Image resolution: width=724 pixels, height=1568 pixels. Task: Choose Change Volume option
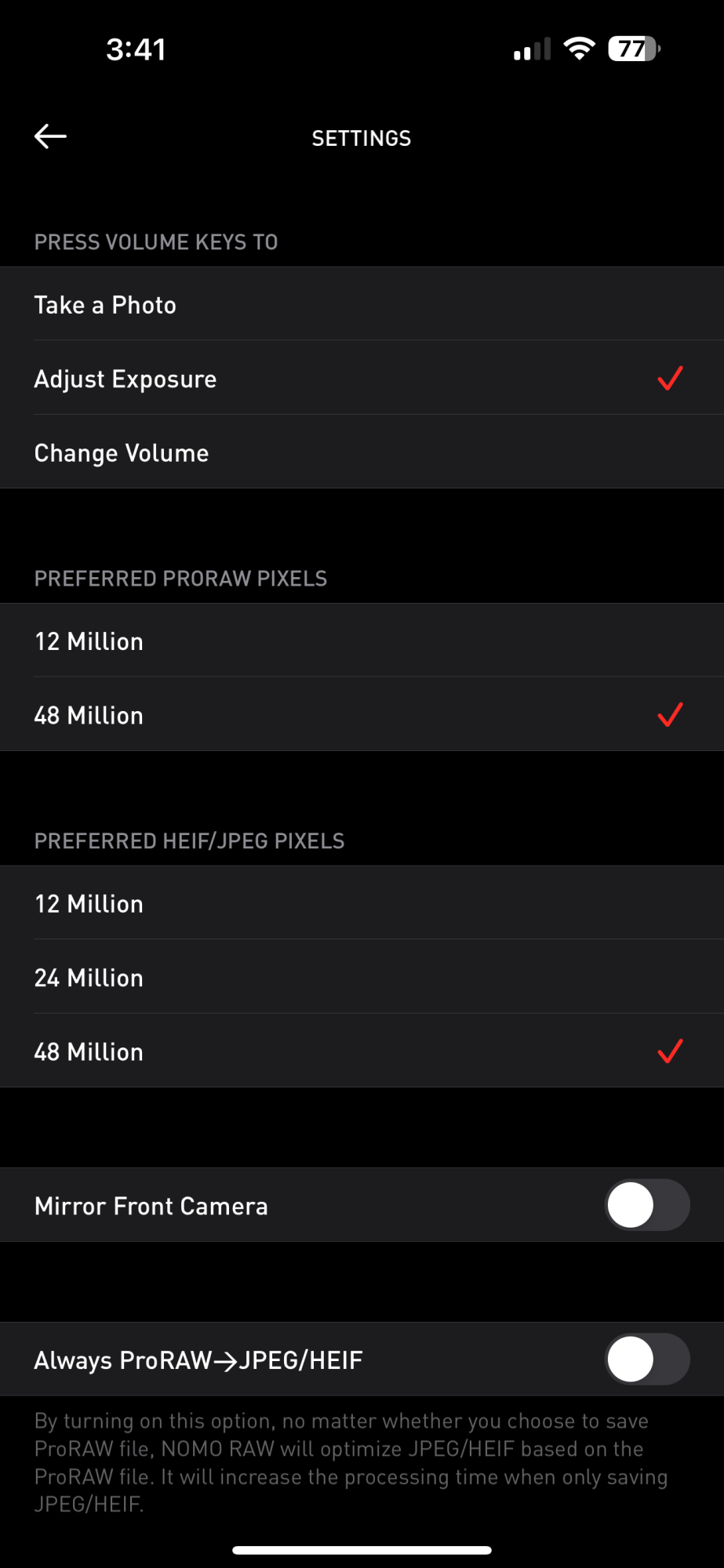click(122, 453)
